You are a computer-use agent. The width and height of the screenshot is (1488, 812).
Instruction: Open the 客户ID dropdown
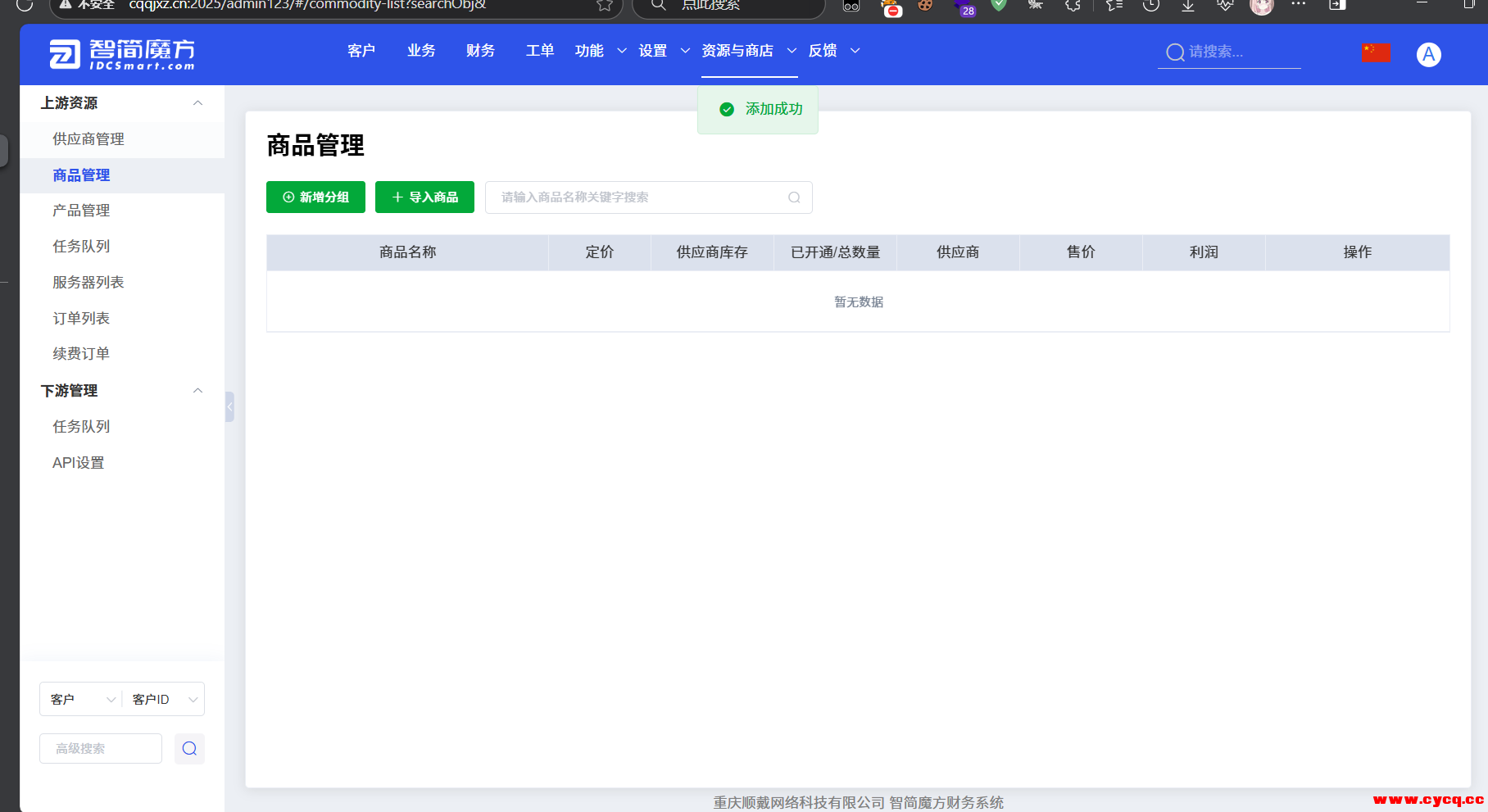[x=164, y=699]
